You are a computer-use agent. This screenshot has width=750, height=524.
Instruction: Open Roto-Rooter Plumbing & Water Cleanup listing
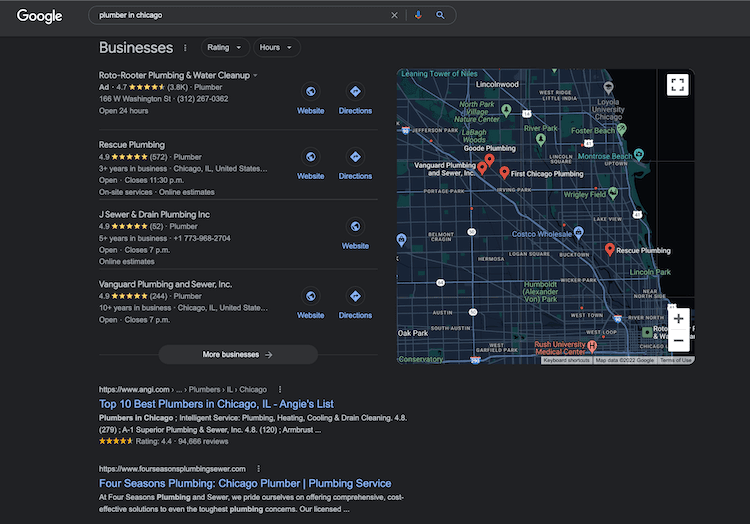pos(174,76)
